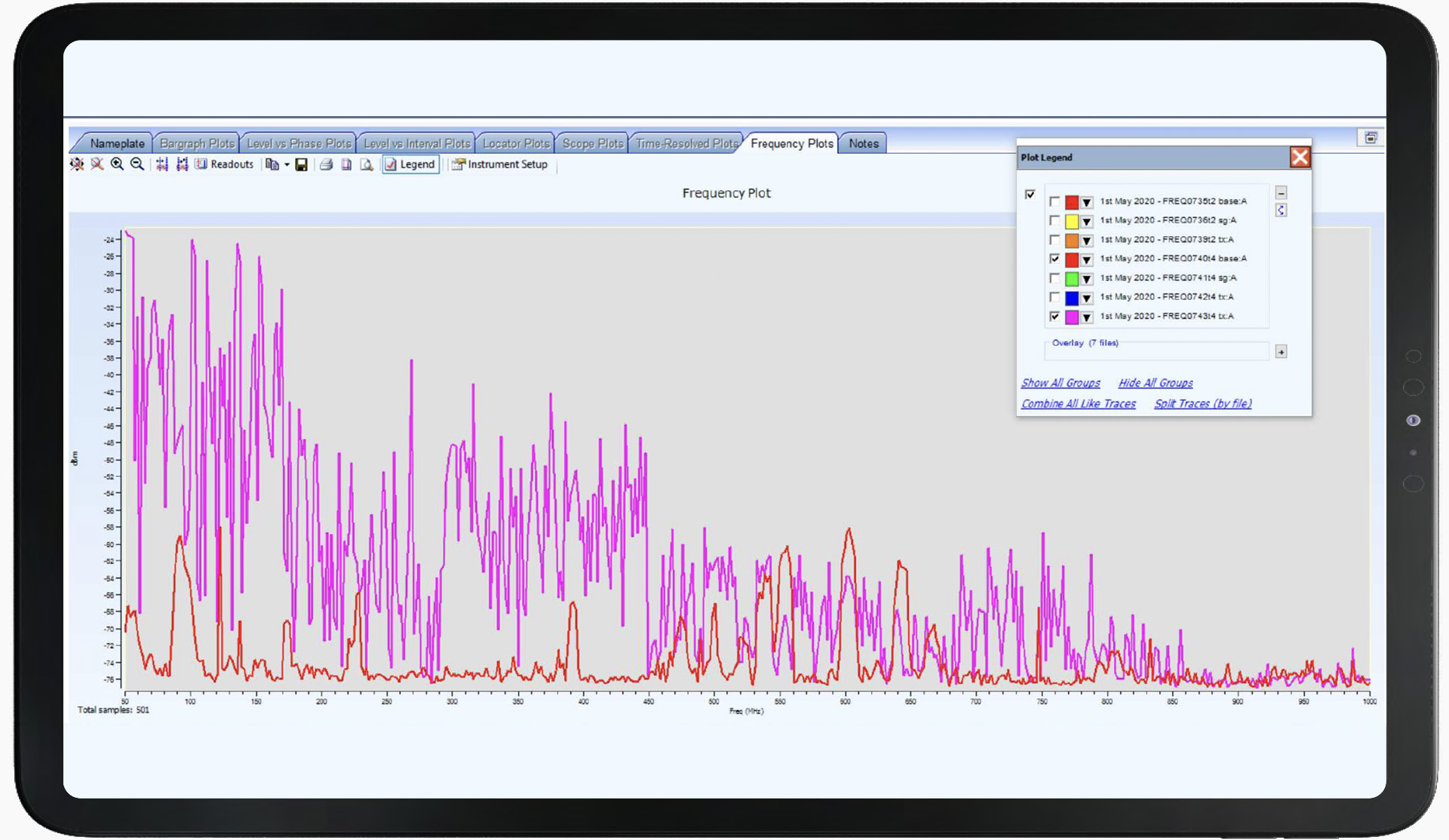Switch to the Scope Plots tab
The image size is (1449, 840).
pos(593,143)
